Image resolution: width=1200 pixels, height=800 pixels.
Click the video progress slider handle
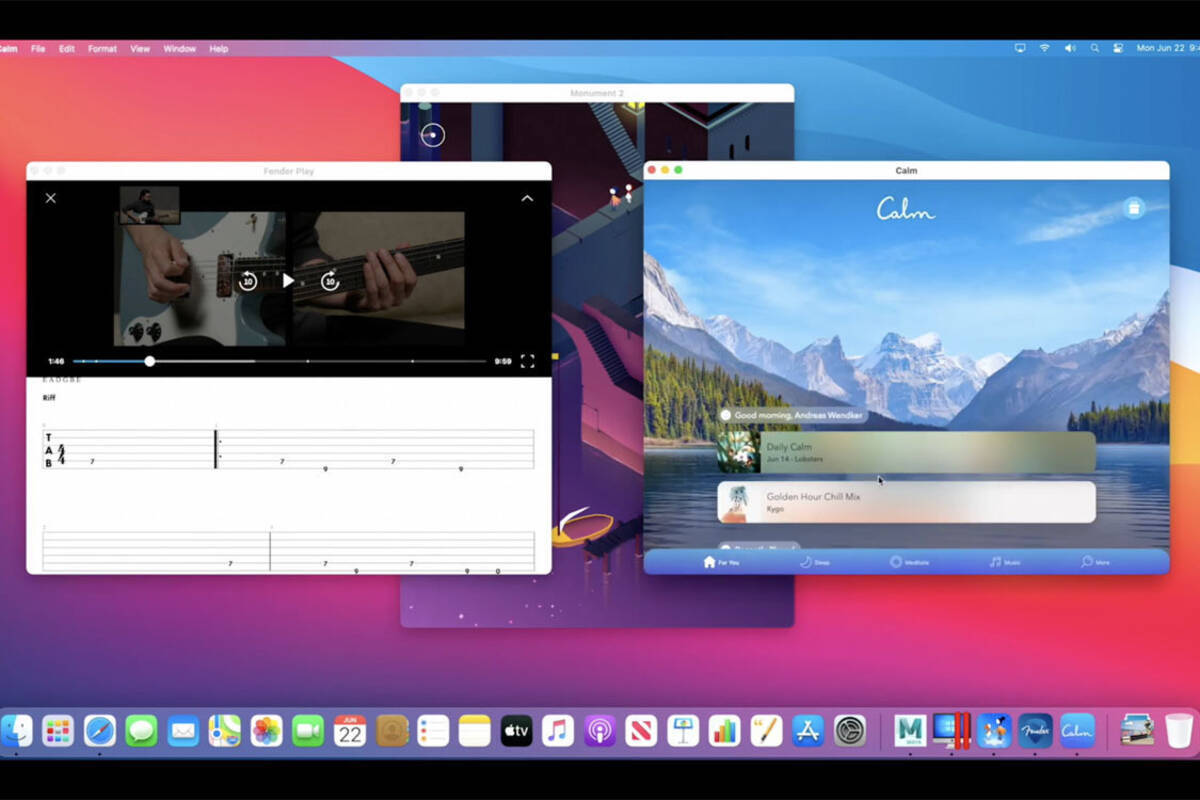tap(150, 361)
